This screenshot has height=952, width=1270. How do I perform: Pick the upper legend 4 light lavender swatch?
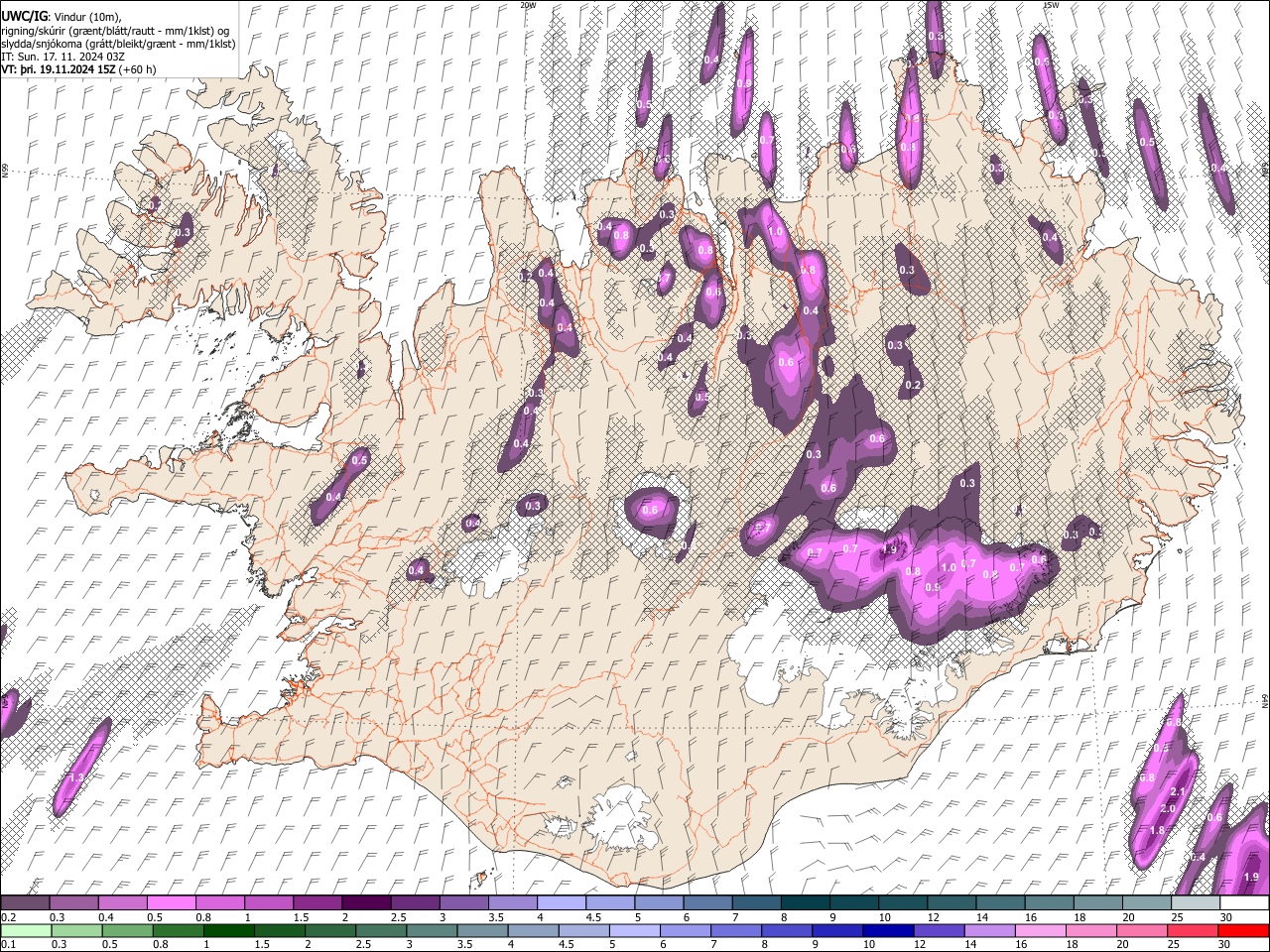(x=562, y=902)
